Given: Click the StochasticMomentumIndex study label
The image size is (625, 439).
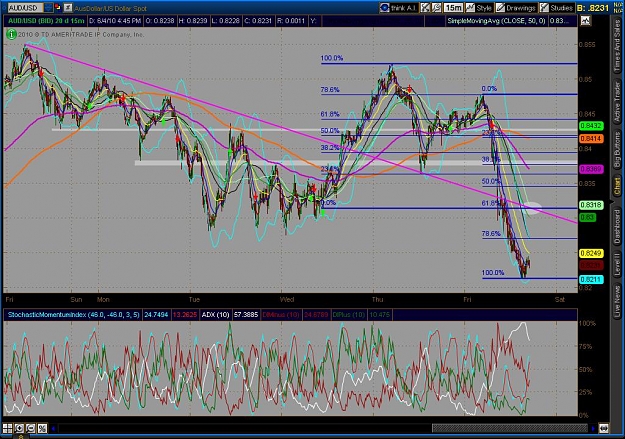Looking at the screenshot, I should pyautogui.click(x=74, y=315).
